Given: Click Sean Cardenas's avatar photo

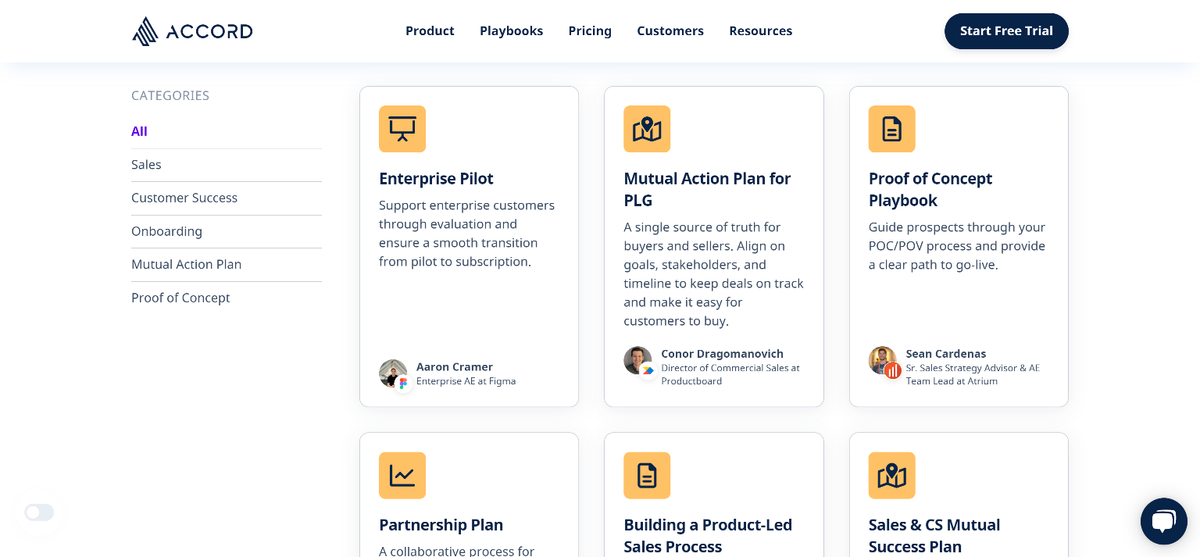Looking at the screenshot, I should [882, 360].
